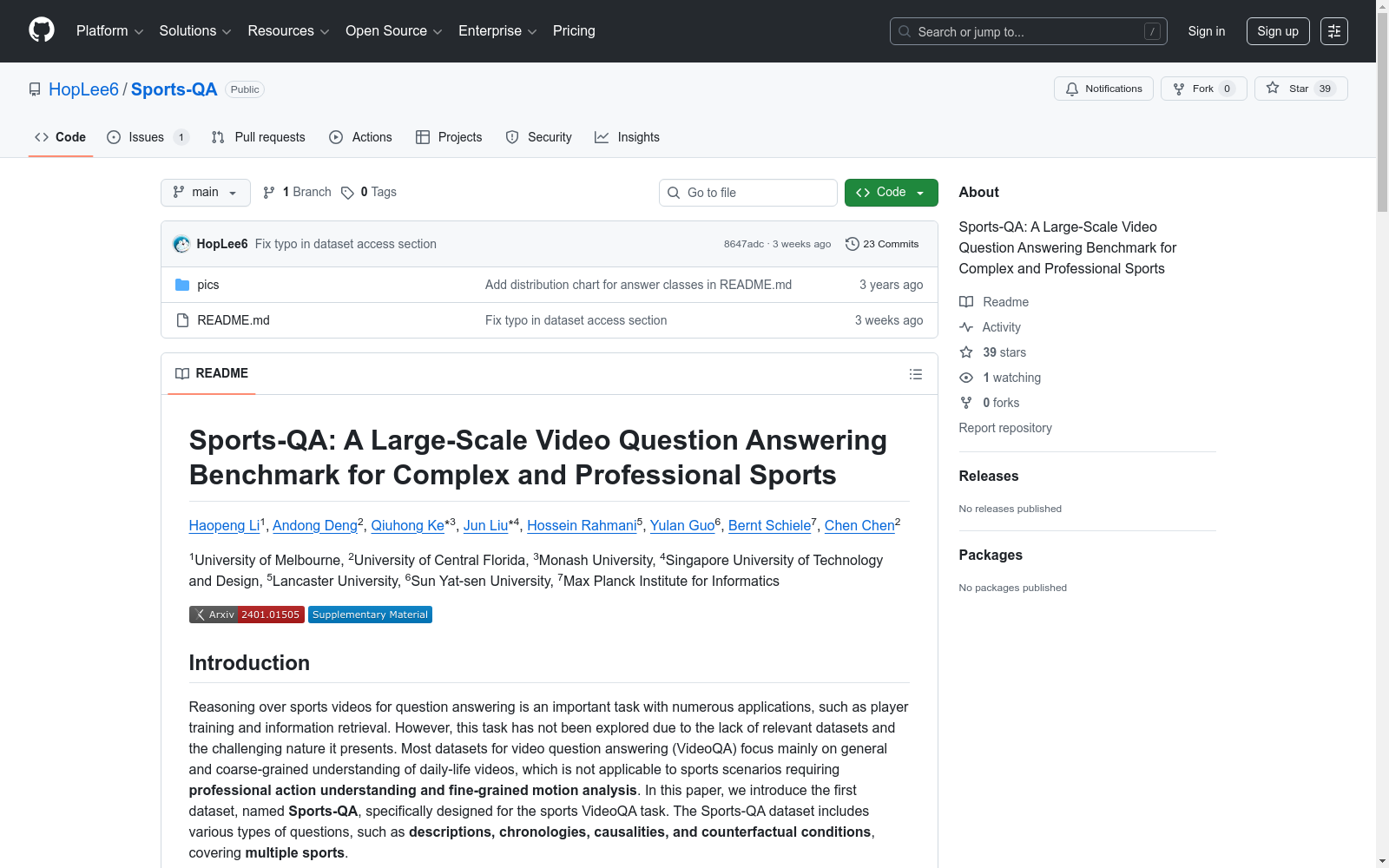Open the green Code dropdown button

(892, 193)
